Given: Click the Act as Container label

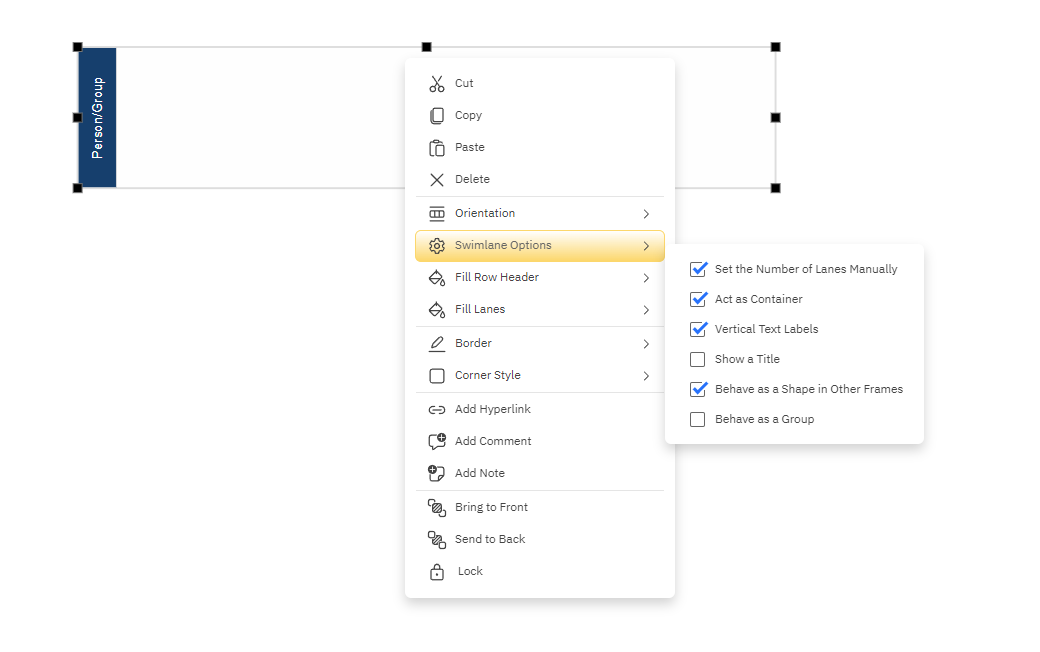Looking at the screenshot, I should tap(758, 299).
